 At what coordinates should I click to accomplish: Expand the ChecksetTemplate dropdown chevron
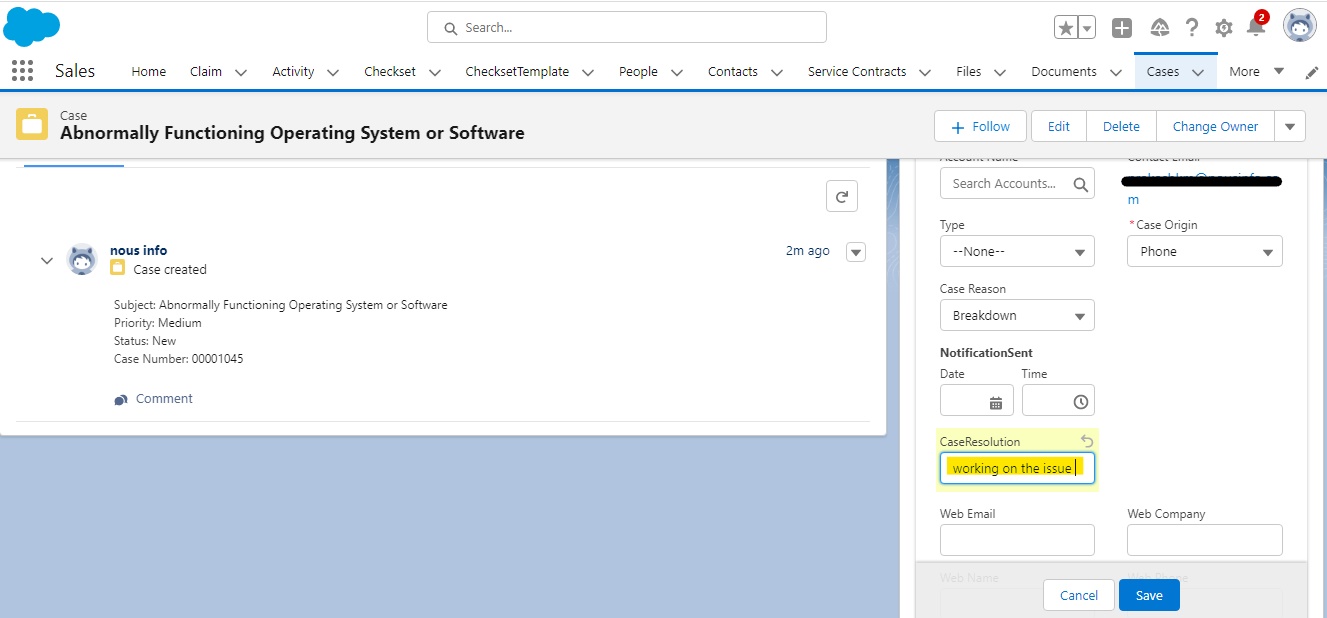coord(588,72)
